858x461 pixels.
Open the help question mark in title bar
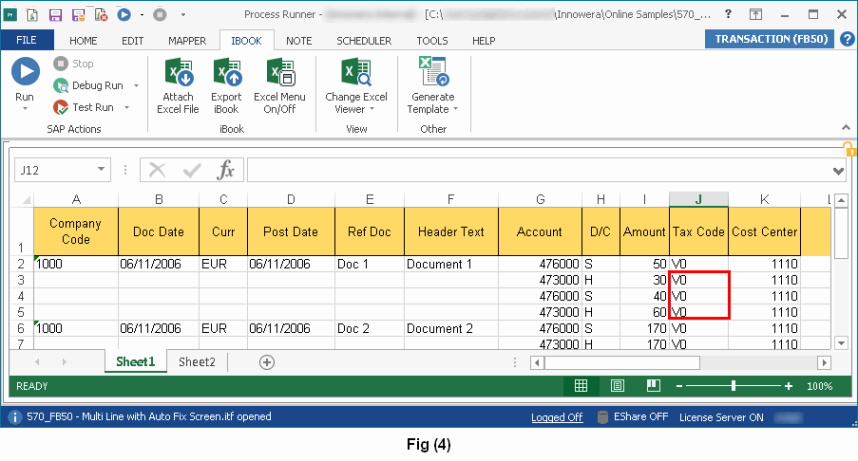[728, 14]
